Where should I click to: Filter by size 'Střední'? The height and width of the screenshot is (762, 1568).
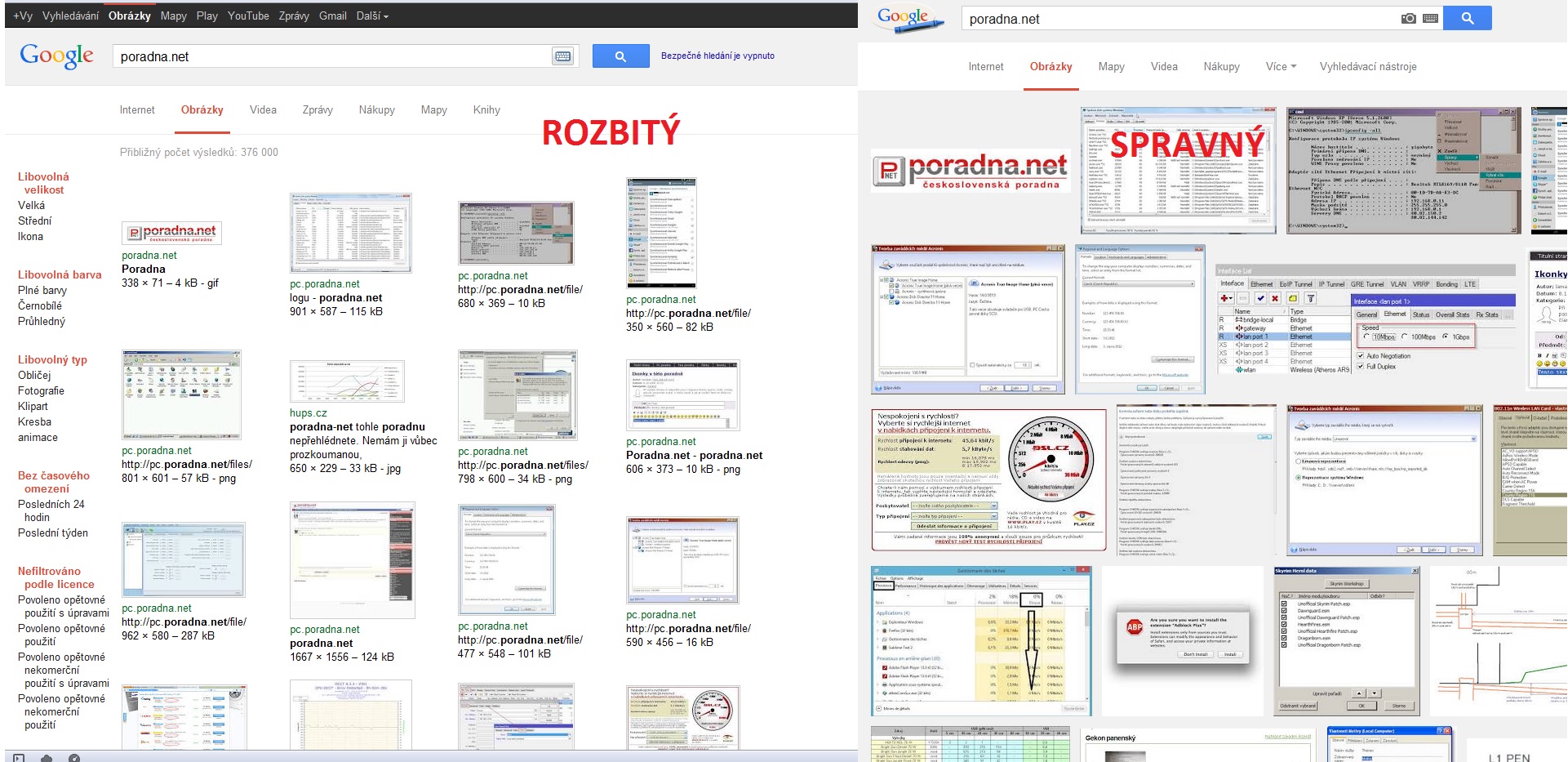point(34,221)
